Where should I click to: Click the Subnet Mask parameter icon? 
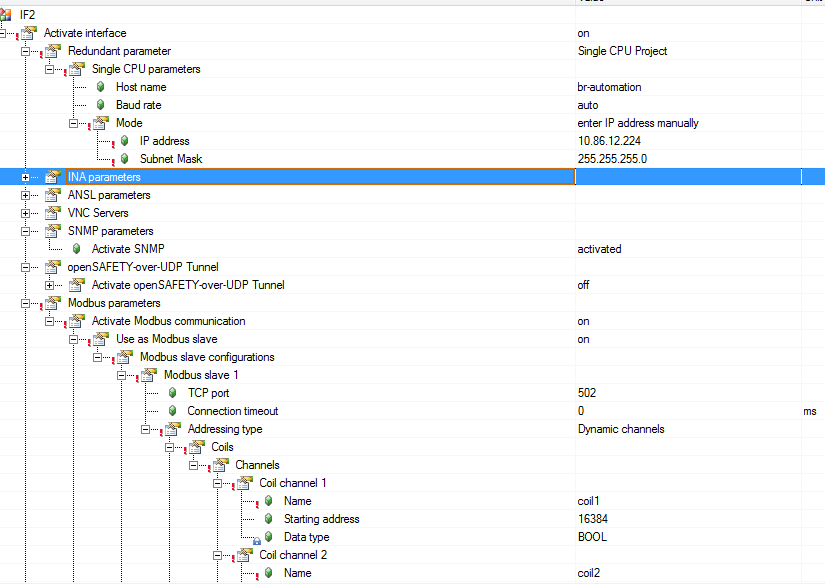[x=124, y=159]
